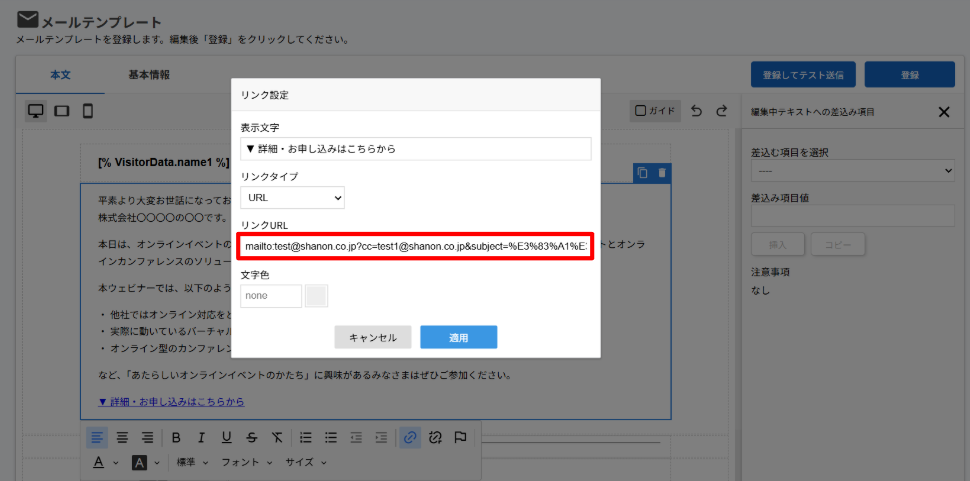This screenshot has height=481, width=970.
Task: Duplicate the selected text block
Action: (x=643, y=173)
